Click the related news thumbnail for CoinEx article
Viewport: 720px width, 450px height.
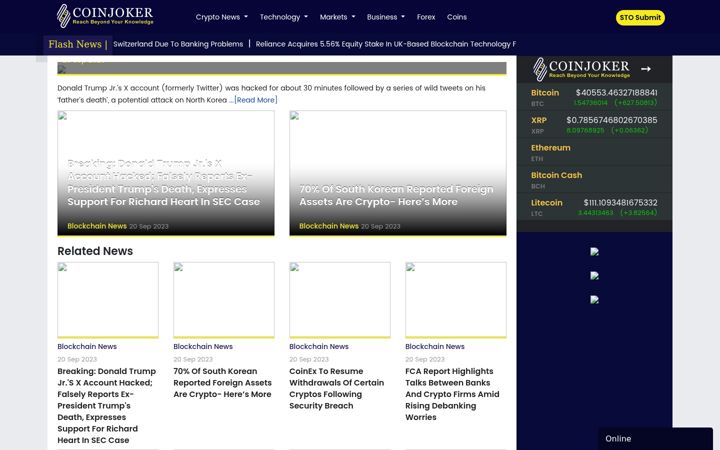(x=340, y=300)
